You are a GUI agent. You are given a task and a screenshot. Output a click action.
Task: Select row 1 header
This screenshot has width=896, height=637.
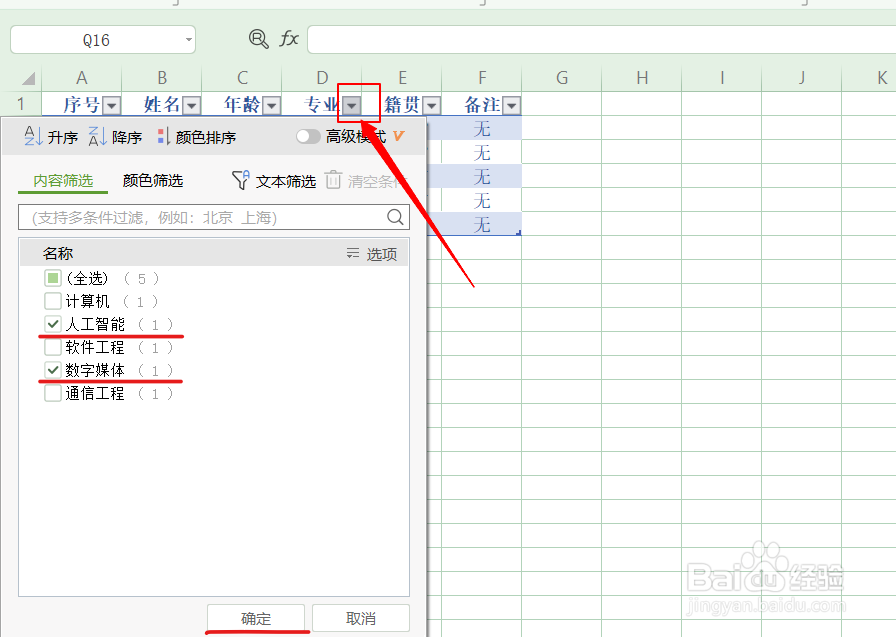click(21, 104)
